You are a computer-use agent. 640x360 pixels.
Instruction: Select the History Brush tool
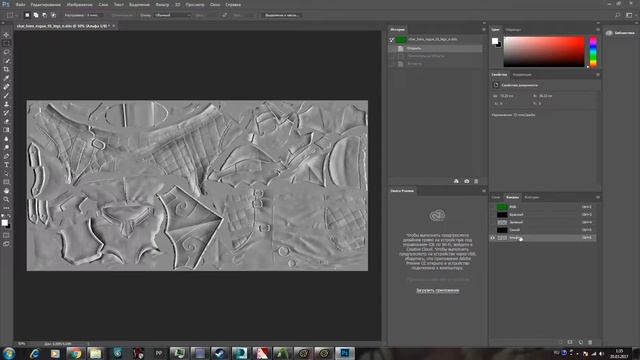[x=6, y=113]
